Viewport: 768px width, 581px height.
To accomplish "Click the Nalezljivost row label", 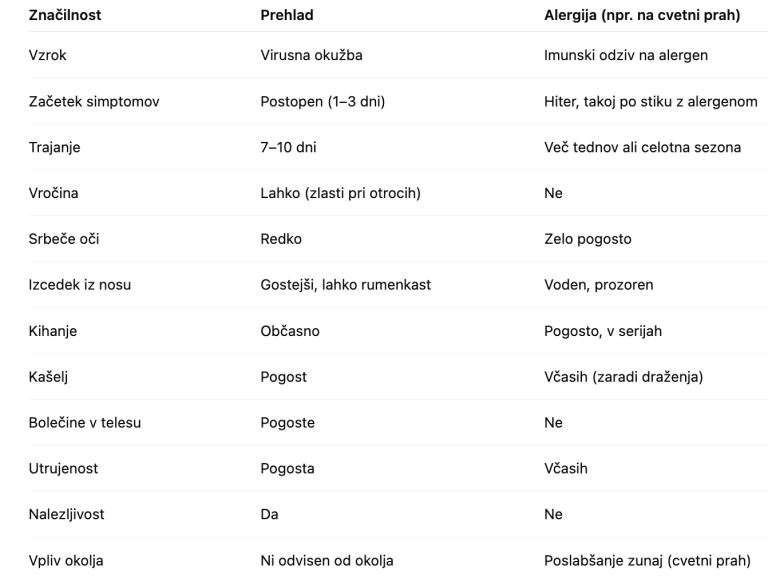I will point(66,515).
